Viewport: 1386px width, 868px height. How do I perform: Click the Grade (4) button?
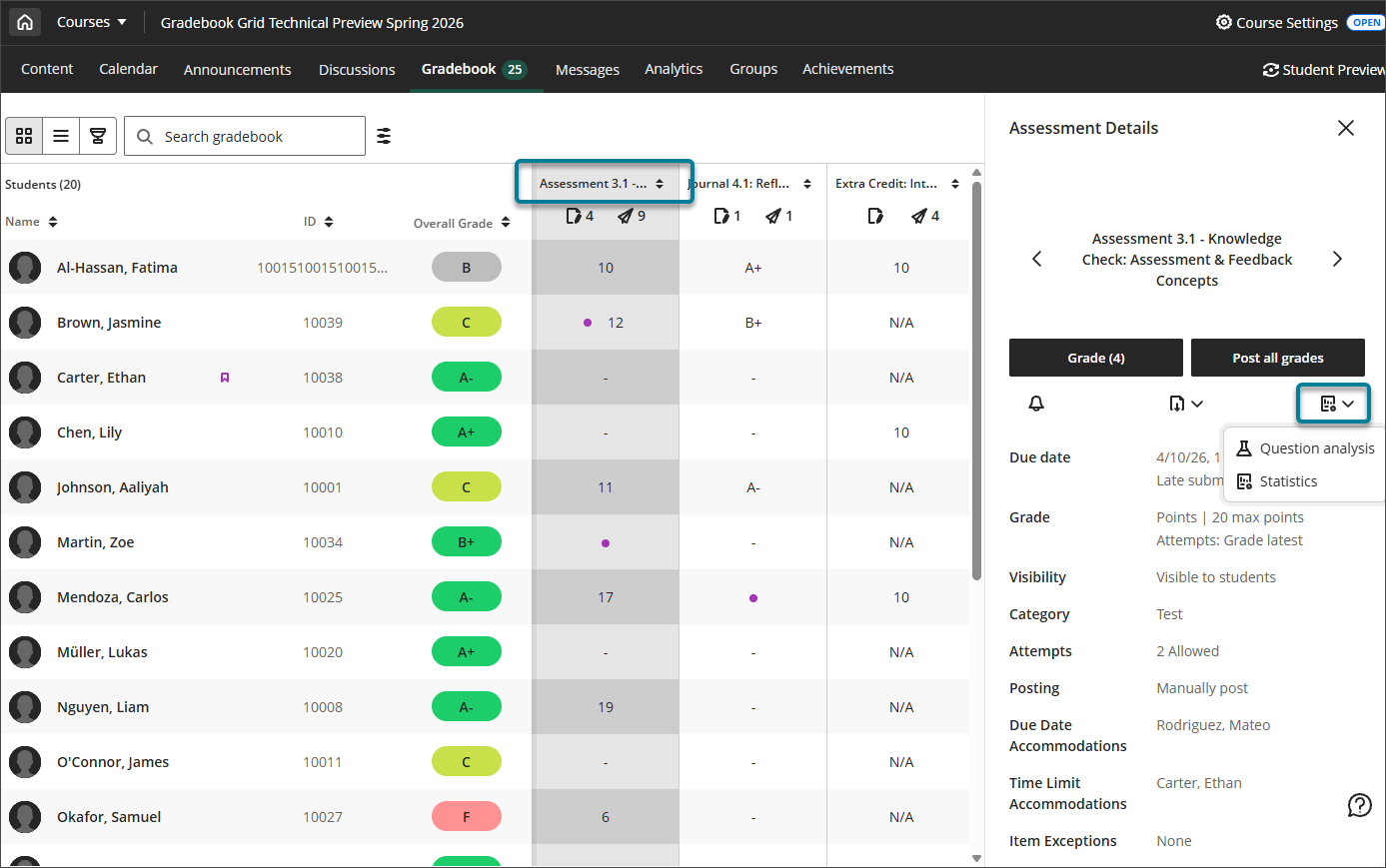(1096, 358)
